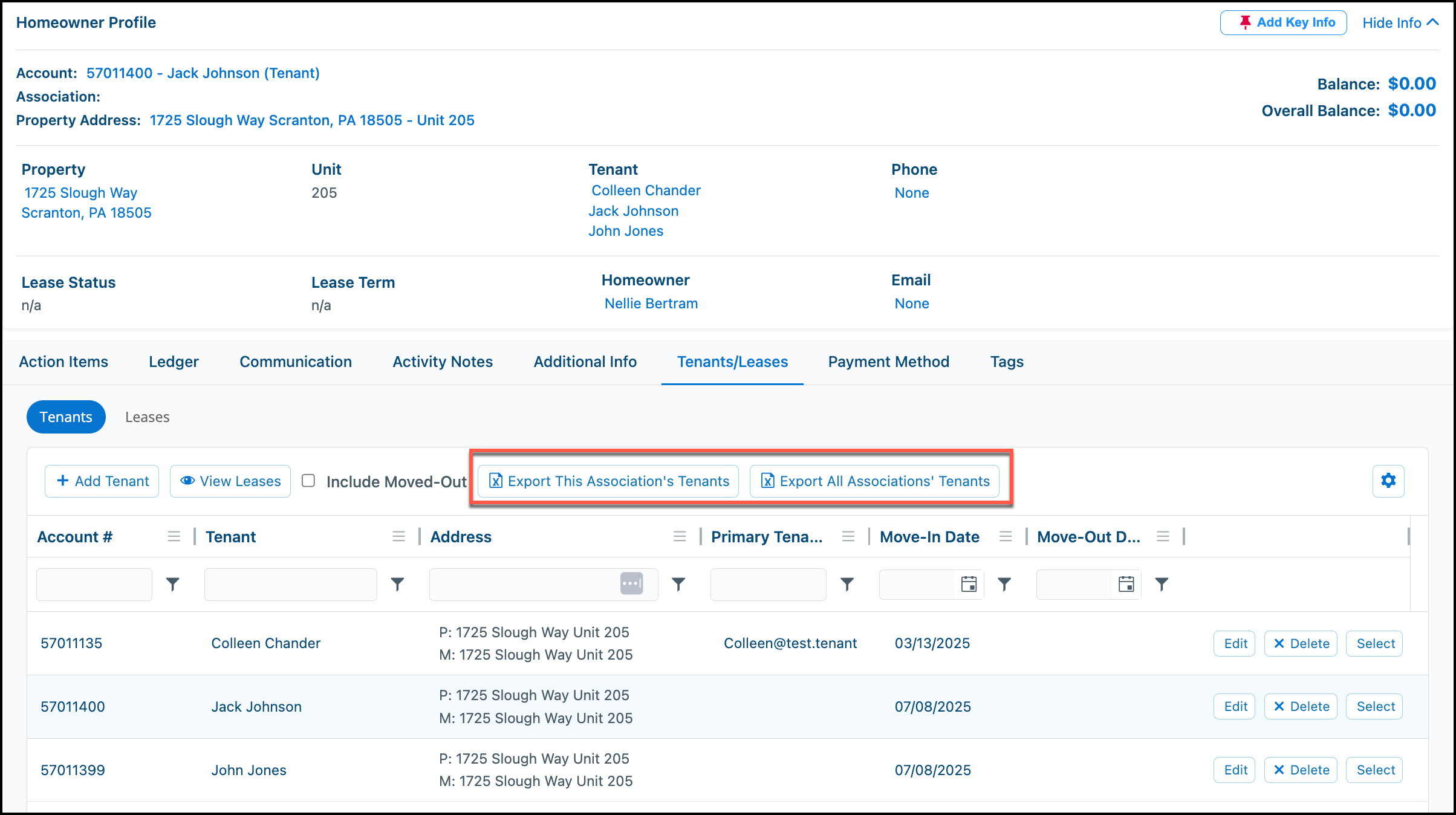Click the Add Tenant button
1456x815 pixels.
(x=102, y=481)
